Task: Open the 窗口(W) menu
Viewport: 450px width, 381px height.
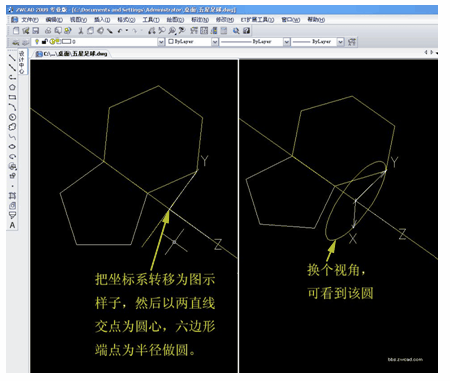Action: pyautogui.click(x=290, y=20)
